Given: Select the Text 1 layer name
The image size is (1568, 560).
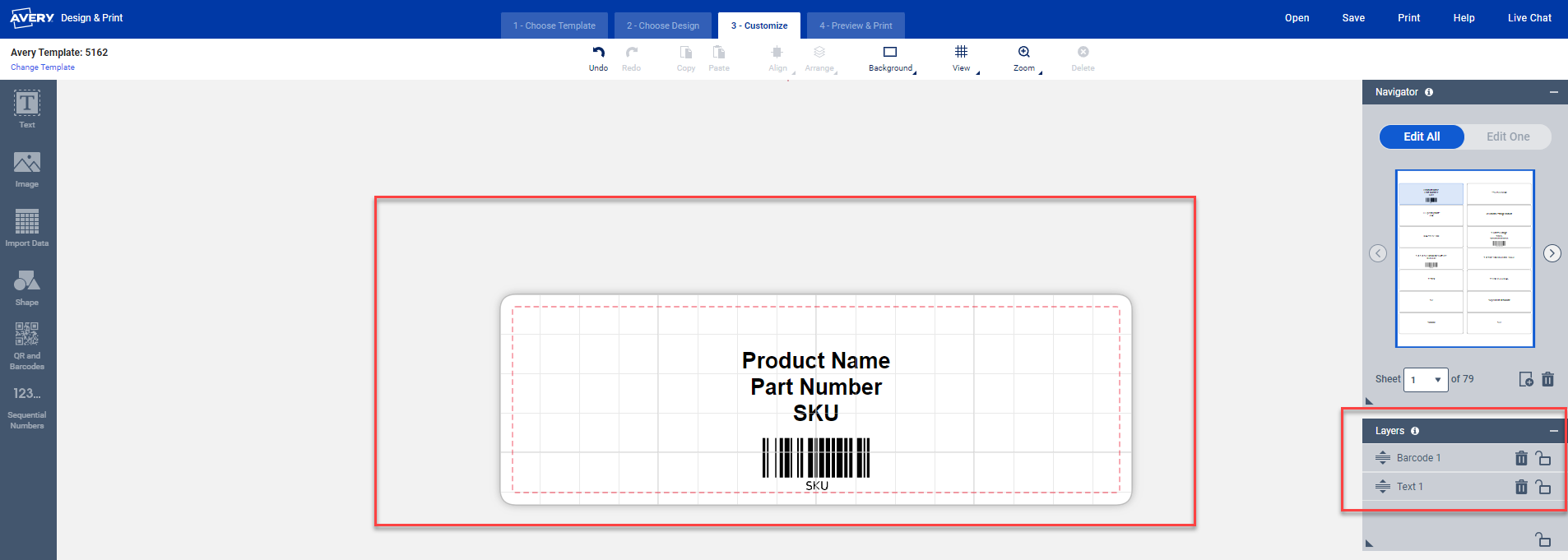Looking at the screenshot, I should [x=1410, y=487].
